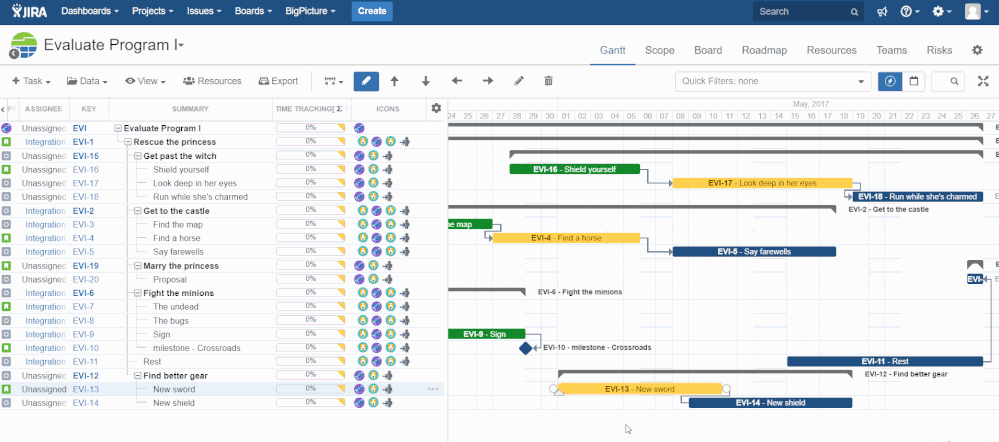Open user profile avatar menu

point(977,11)
